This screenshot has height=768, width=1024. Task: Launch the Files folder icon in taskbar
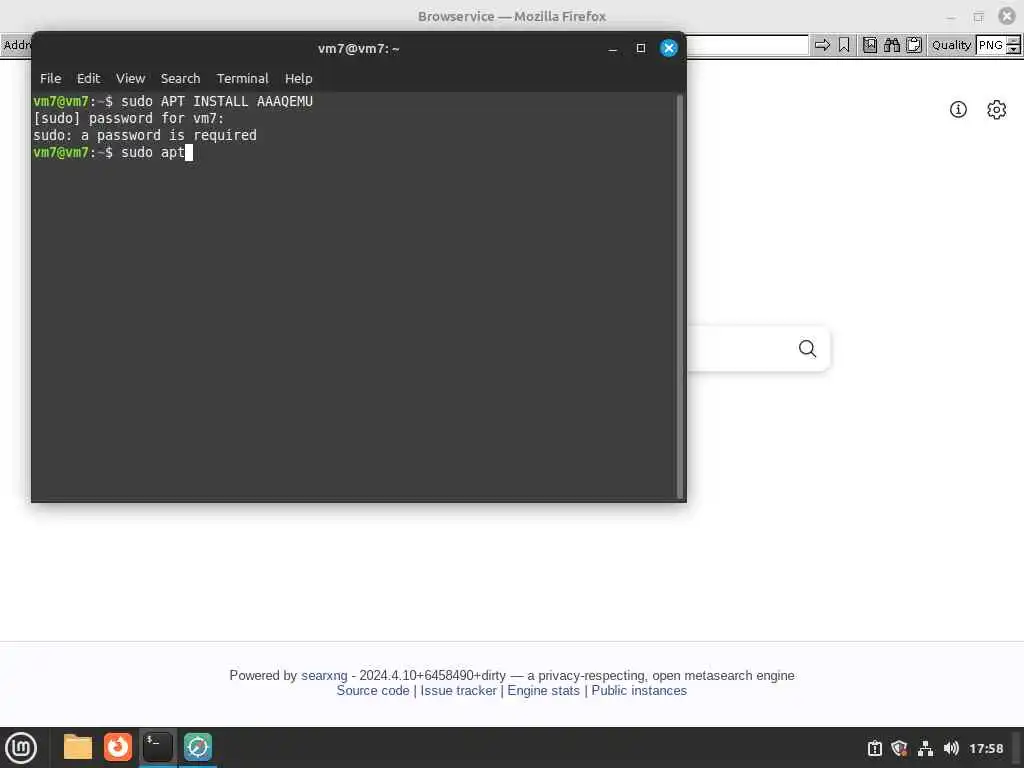pyautogui.click(x=78, y=747)
